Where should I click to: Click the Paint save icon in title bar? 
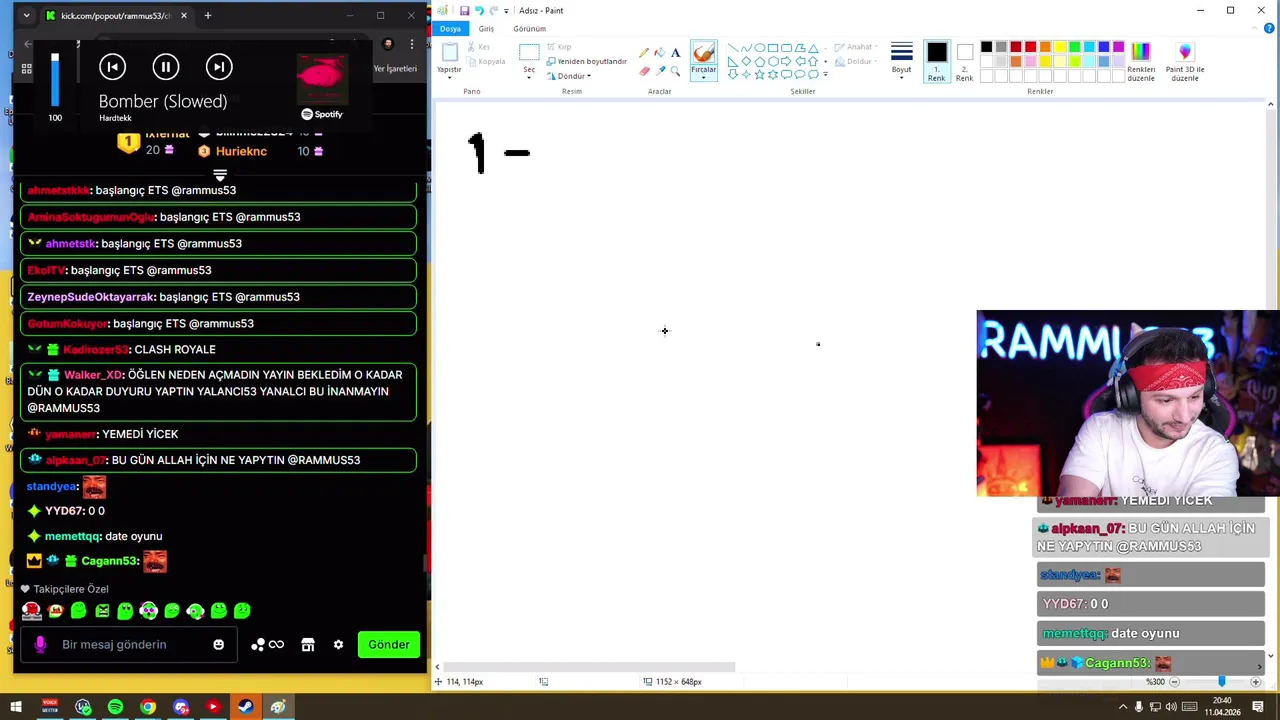pyautogui.click(x=464, y=10)
